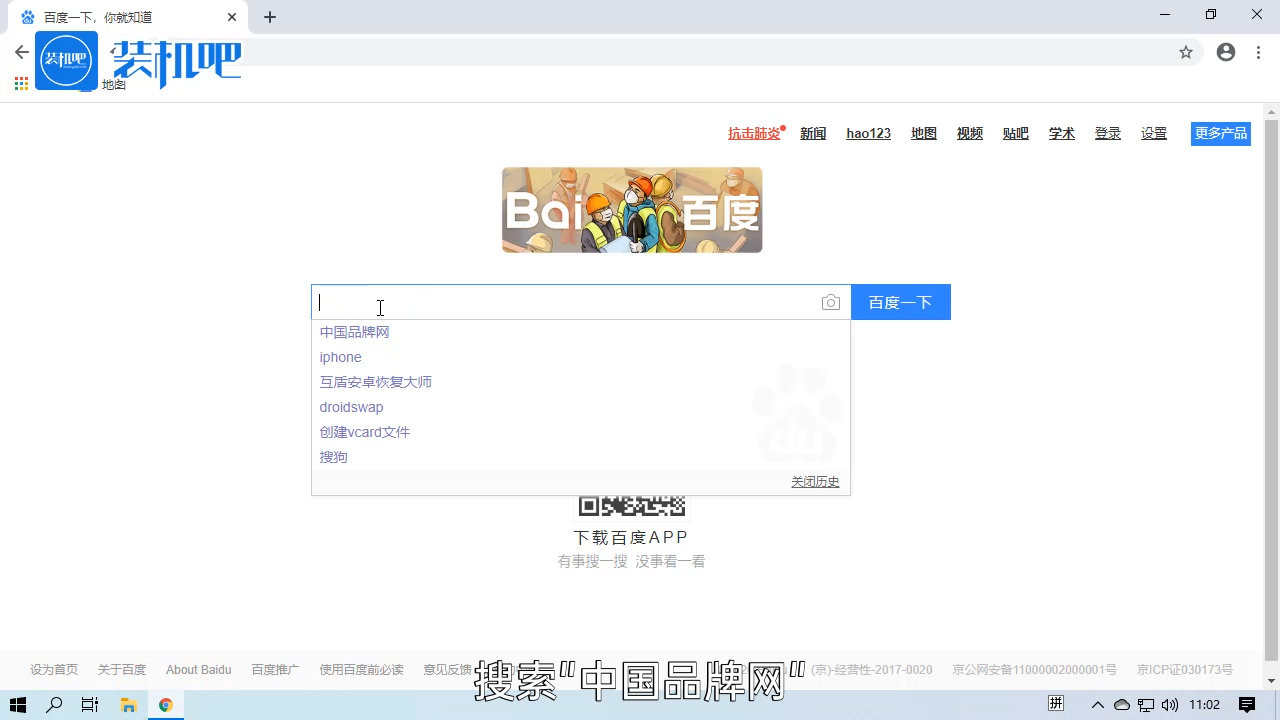Open the Chrome profile account icon
Image resolution: width=1280 pixels, height=720 pixels.
point(1226,52)
